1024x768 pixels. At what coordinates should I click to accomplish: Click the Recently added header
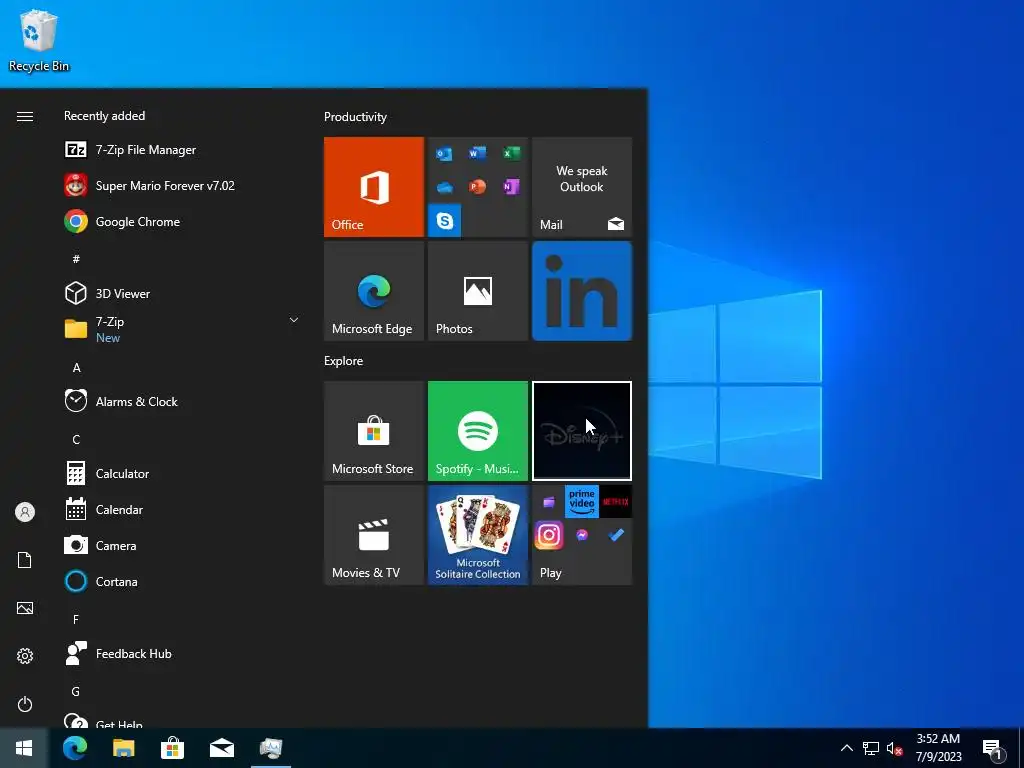(x=104, y=116)
